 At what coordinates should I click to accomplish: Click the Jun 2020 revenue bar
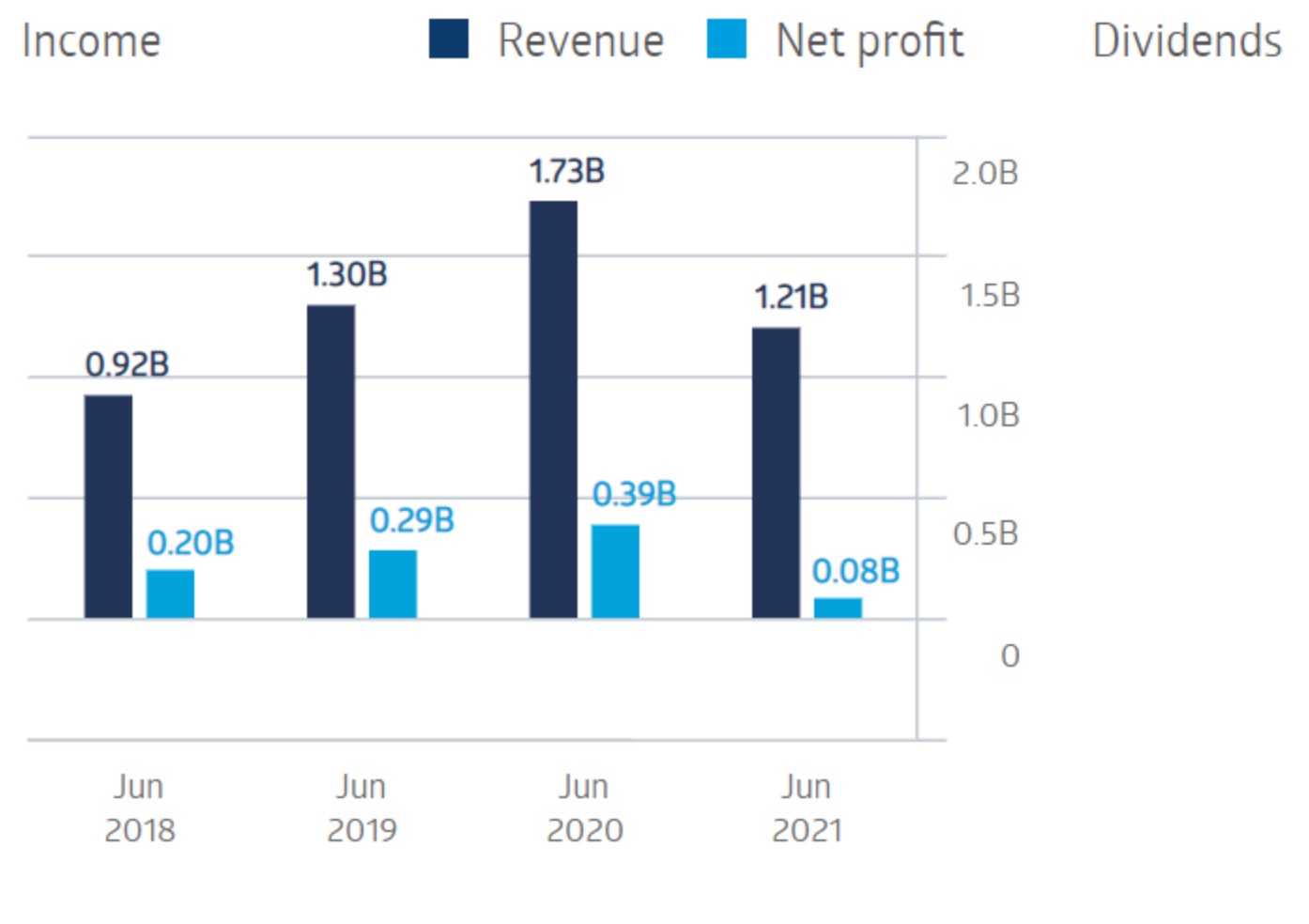point(553,409)
